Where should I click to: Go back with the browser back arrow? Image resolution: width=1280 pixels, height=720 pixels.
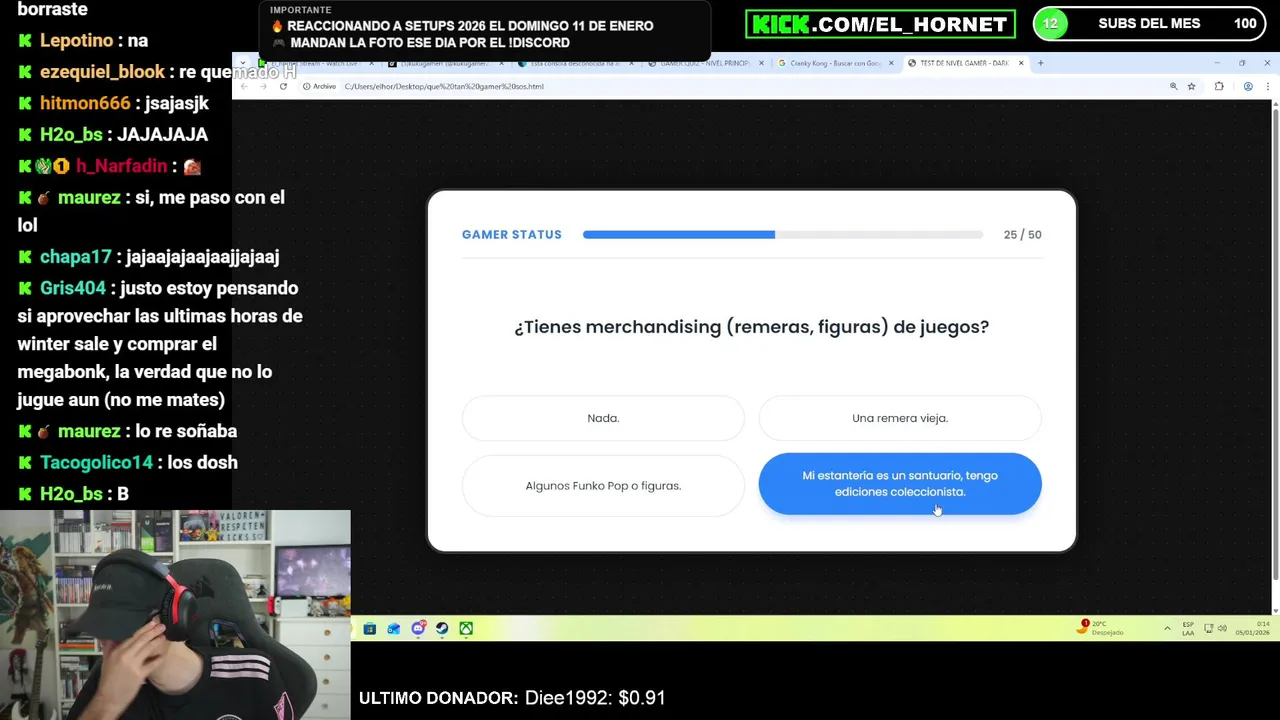pos(244,87)
